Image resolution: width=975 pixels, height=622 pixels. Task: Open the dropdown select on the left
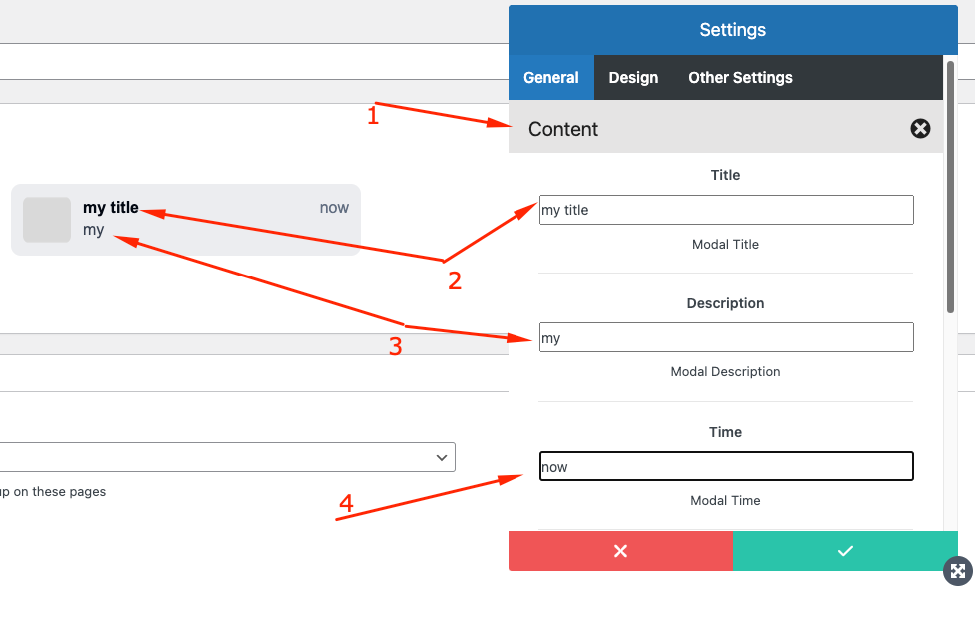coord(228,457)
